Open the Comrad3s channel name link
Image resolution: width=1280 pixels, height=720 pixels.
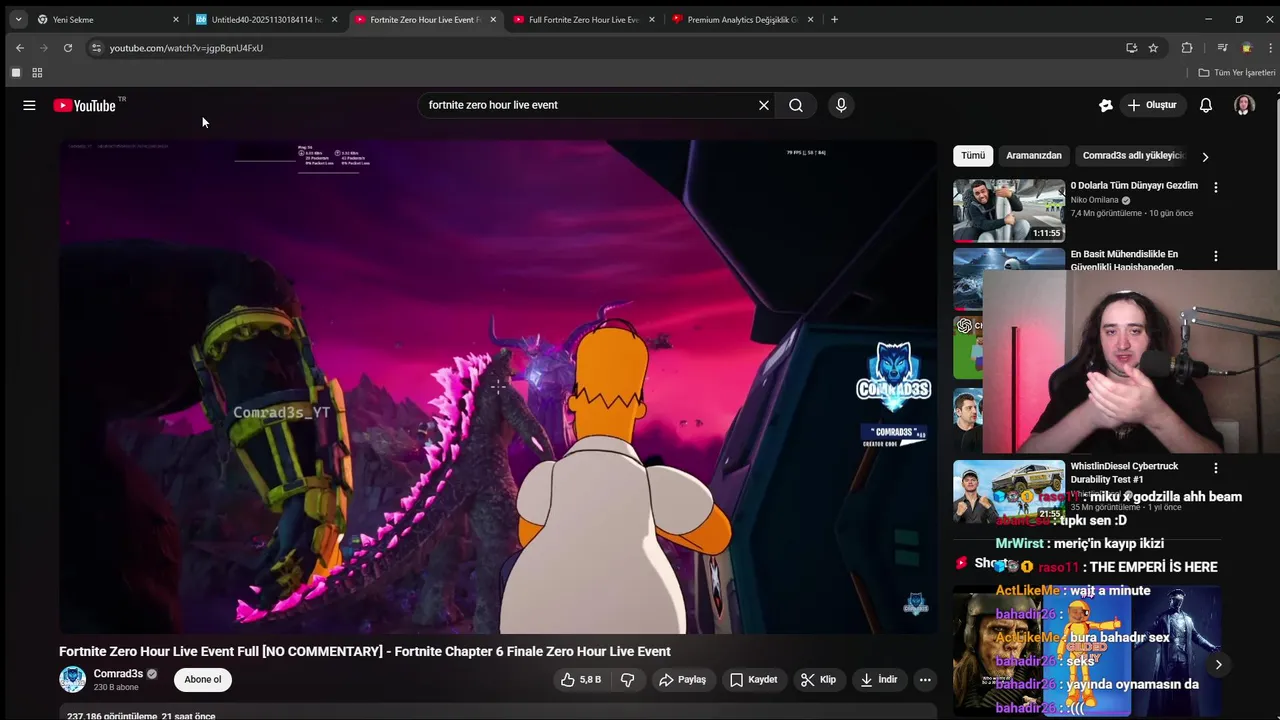(118, 674)
